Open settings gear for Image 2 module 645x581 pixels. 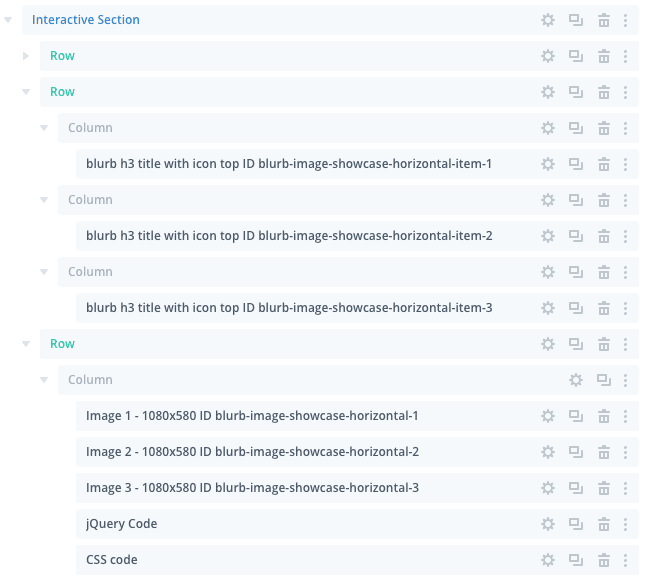click(548, 452)
